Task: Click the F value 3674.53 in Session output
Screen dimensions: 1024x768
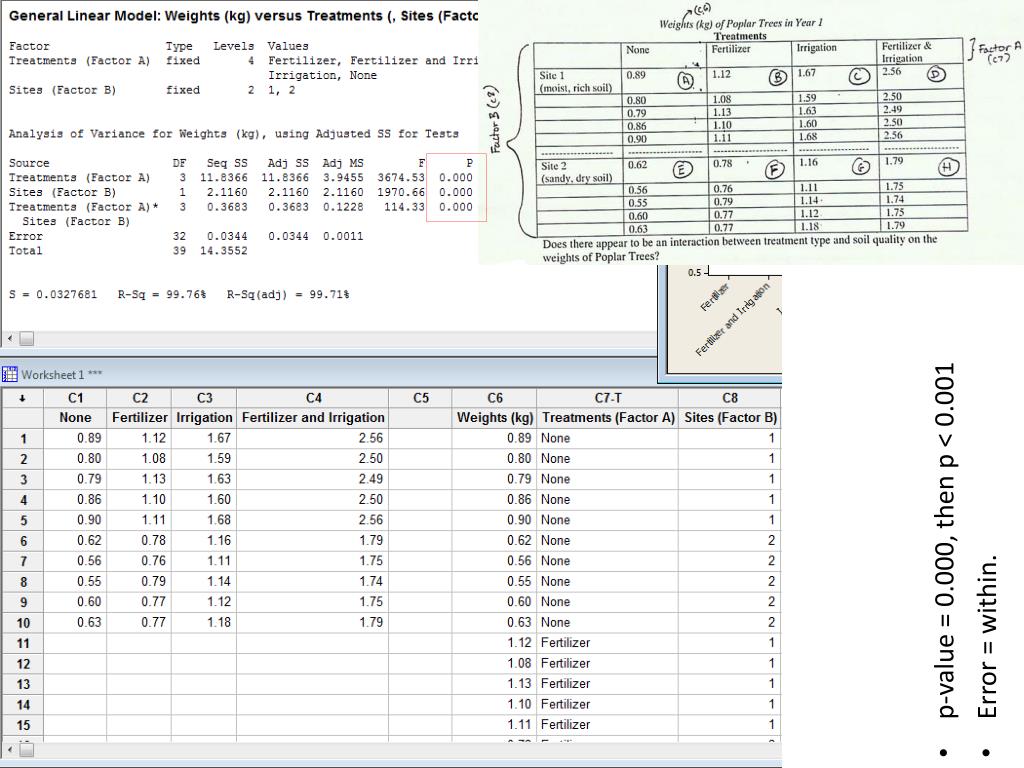Action: coord(401,178)
